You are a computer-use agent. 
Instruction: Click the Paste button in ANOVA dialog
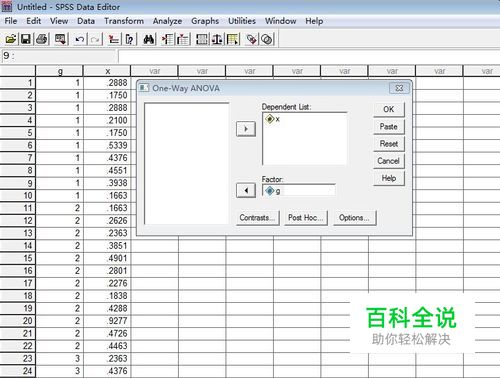389,127
